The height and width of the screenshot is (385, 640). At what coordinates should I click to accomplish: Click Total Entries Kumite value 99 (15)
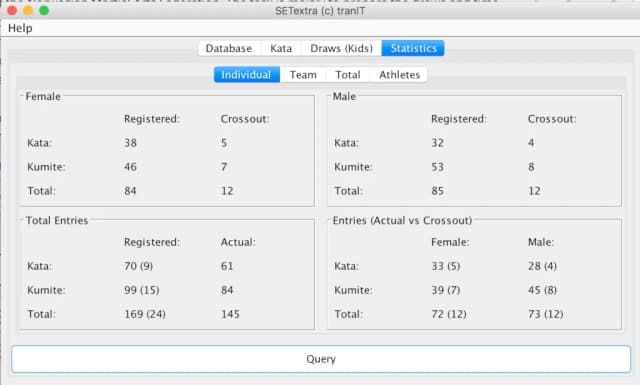pyautogui.click(x=142, y=290)
